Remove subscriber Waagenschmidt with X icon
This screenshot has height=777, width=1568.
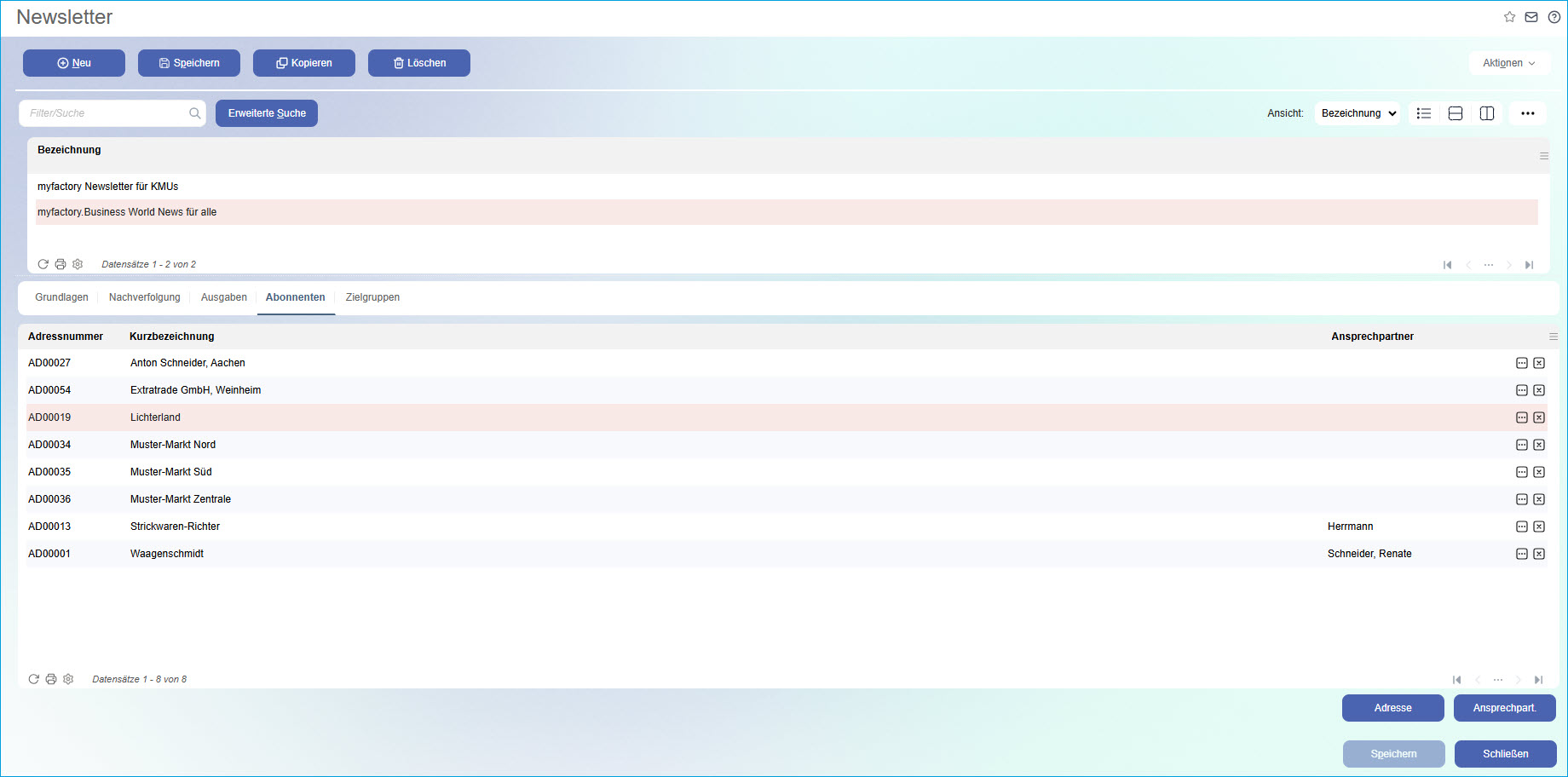[x=1539, y=554]
